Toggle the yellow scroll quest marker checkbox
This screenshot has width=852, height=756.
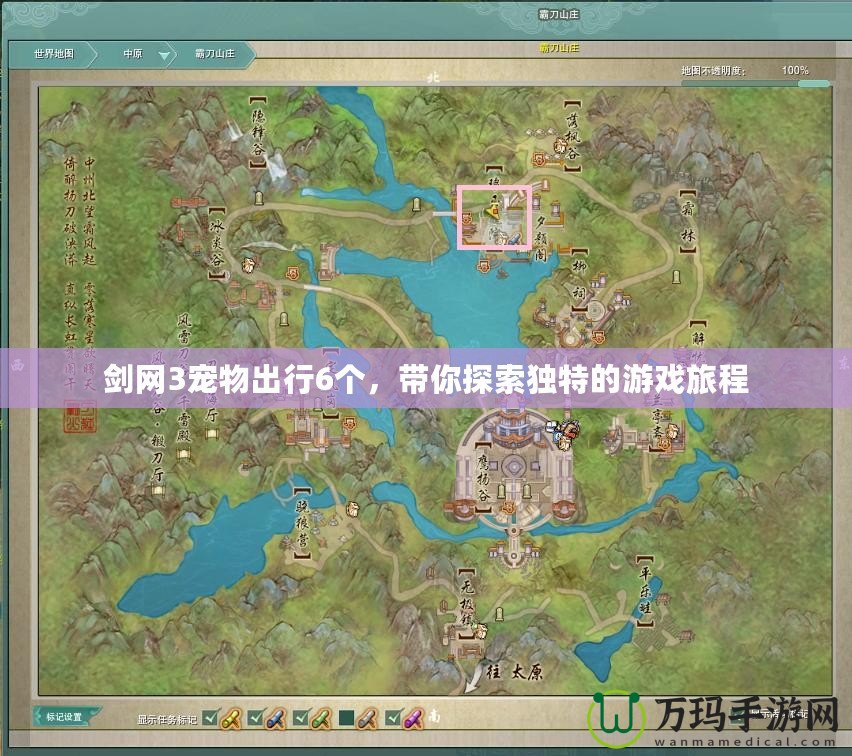[210, 718]
